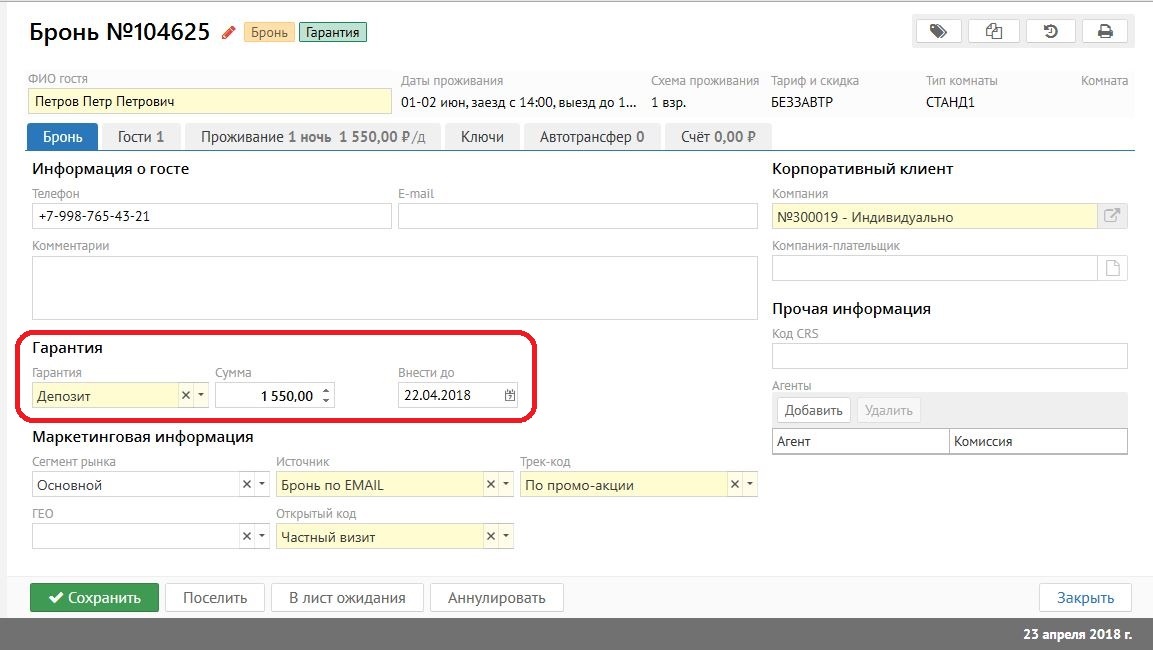The image size is (1153, 650).
Task: Clear the Депозит guarantee selection
Action: [185, 396]
